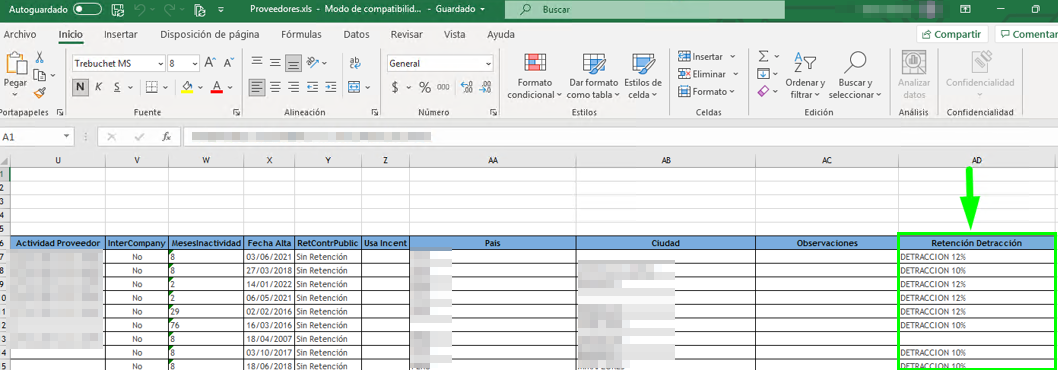Open the font color dropdown arrow
The width and height of the screenshot is (1058, 370).
pyautogui.click(x=230, y=87)
